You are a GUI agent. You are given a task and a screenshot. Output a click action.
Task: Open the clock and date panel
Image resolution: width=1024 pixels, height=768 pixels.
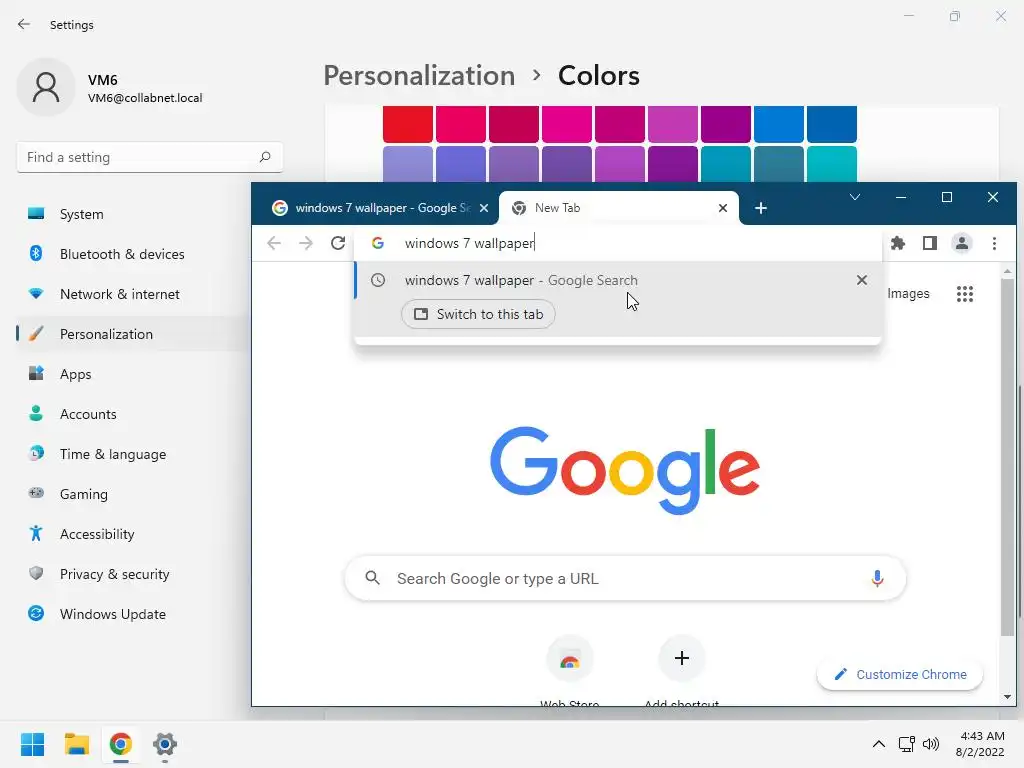point(980,744)
